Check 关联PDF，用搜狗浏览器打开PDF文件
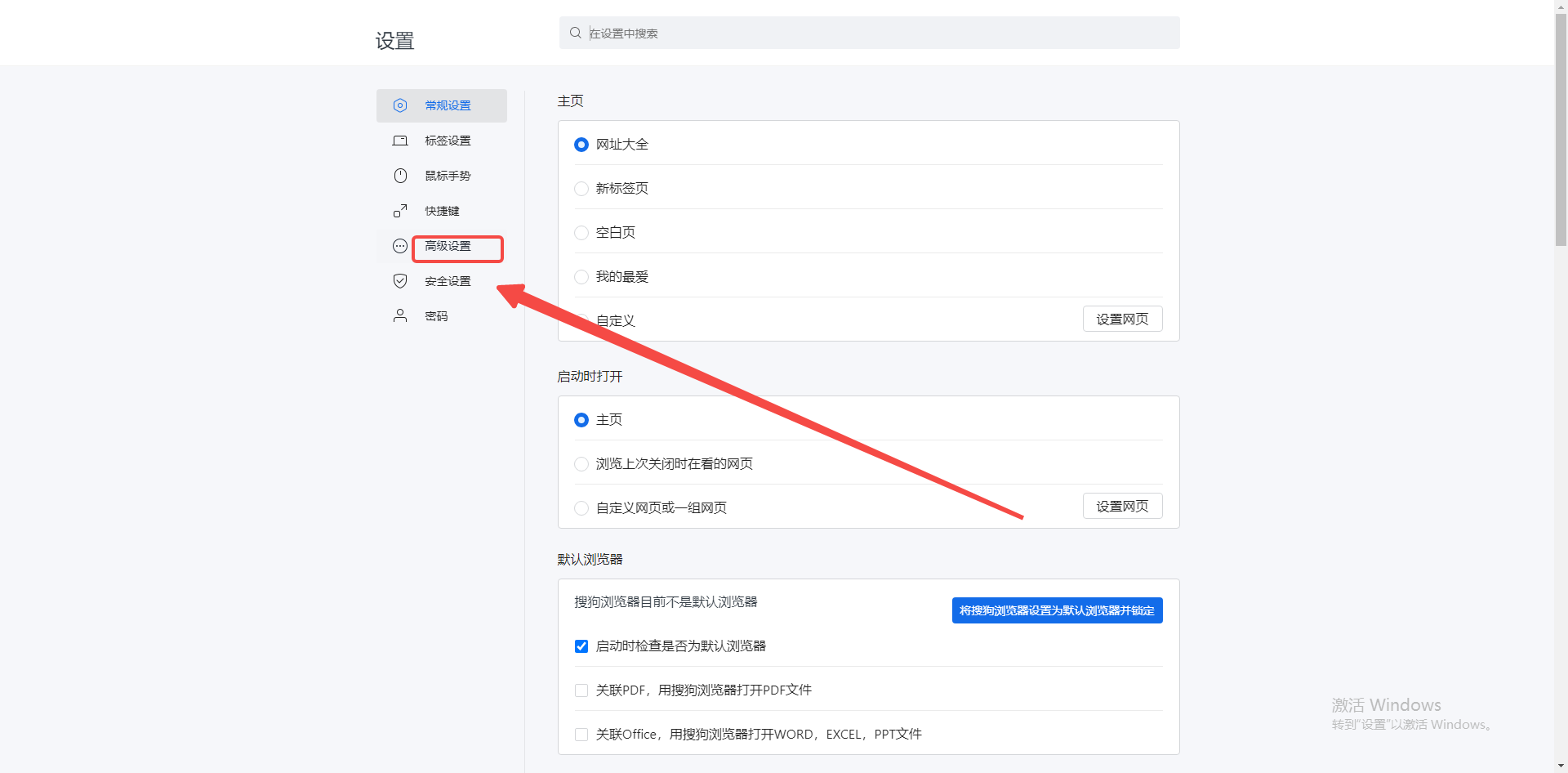 (581, 690)
